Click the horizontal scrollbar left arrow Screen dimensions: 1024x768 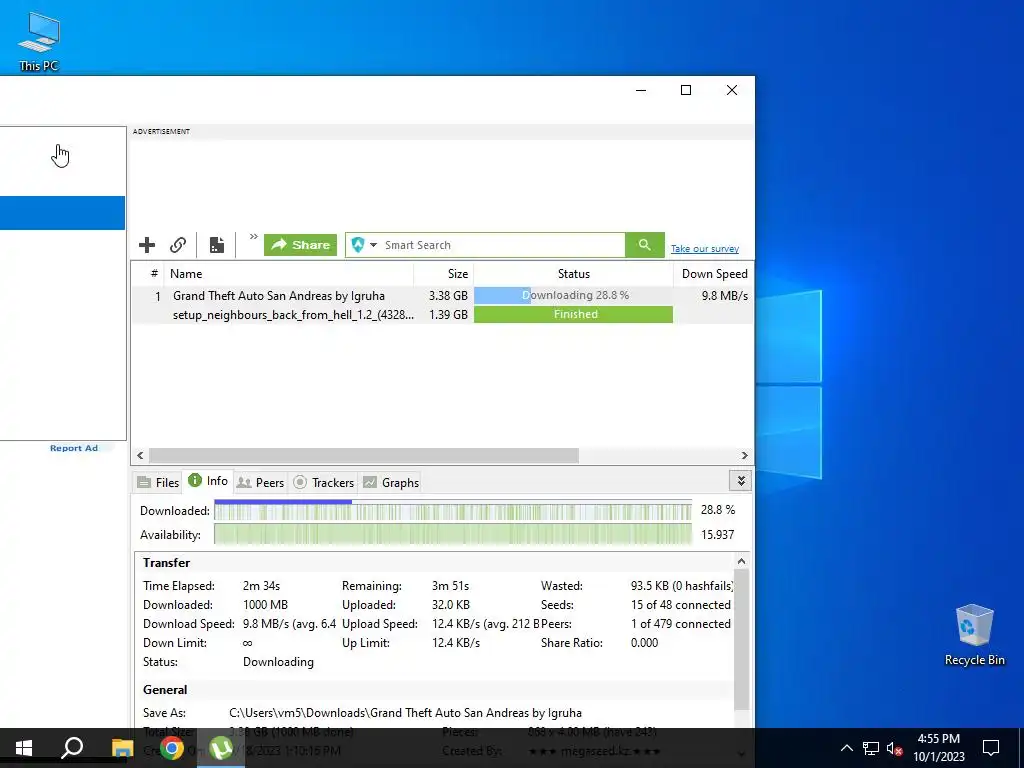pyautogui.click(x=140, y=455)
